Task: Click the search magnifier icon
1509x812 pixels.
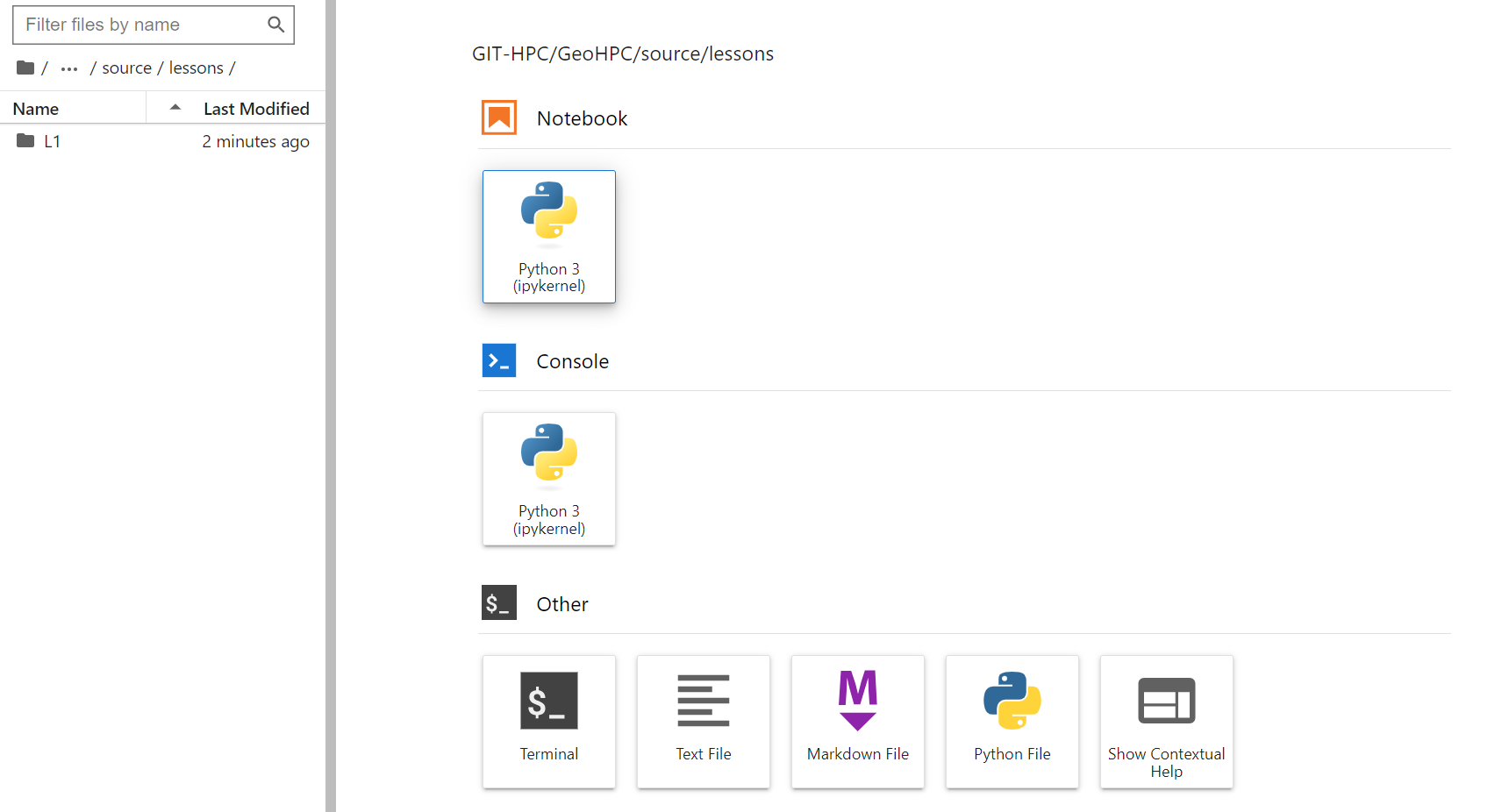Action: (275, 25)
